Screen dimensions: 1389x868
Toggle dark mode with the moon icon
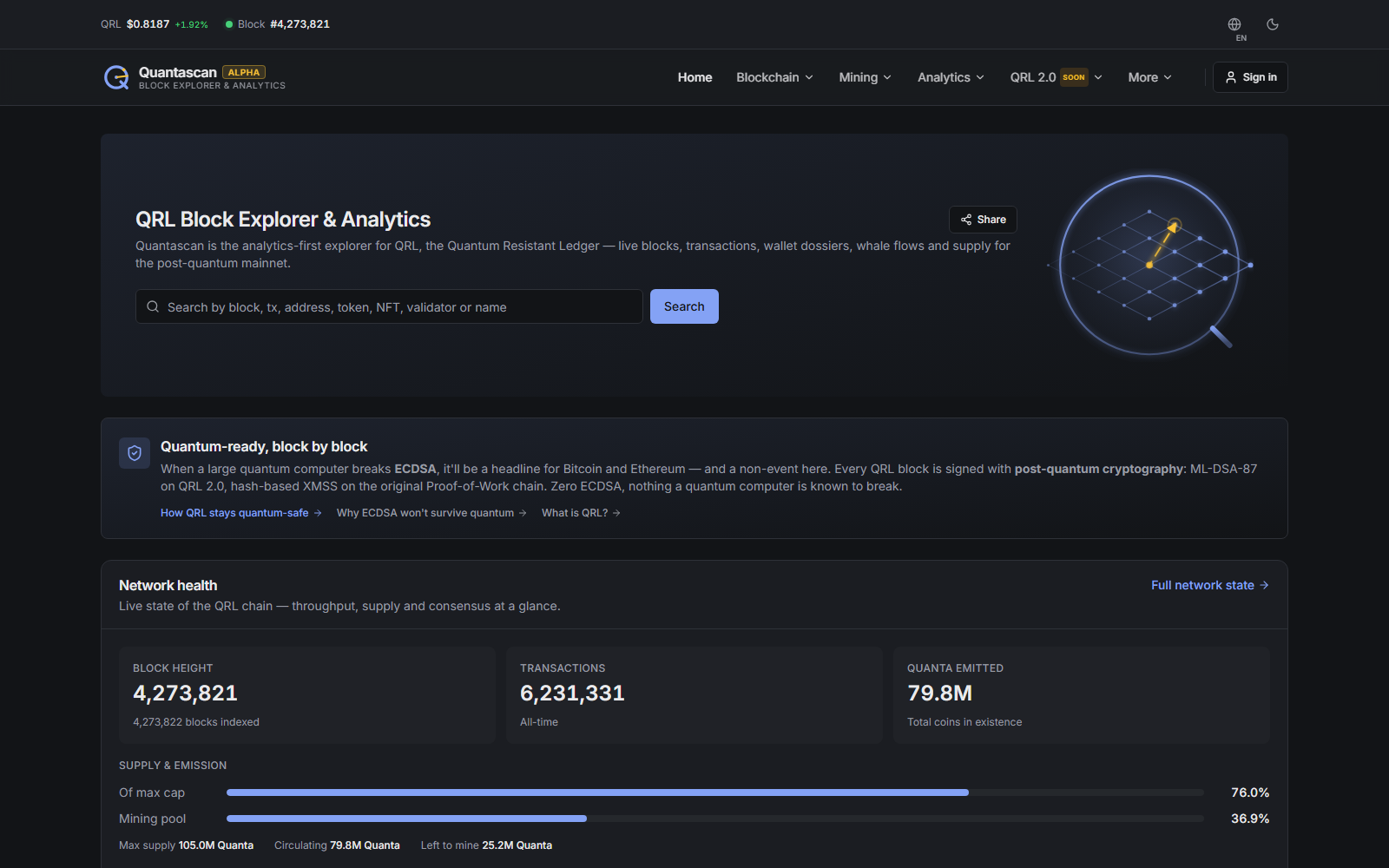[1273, 24]
